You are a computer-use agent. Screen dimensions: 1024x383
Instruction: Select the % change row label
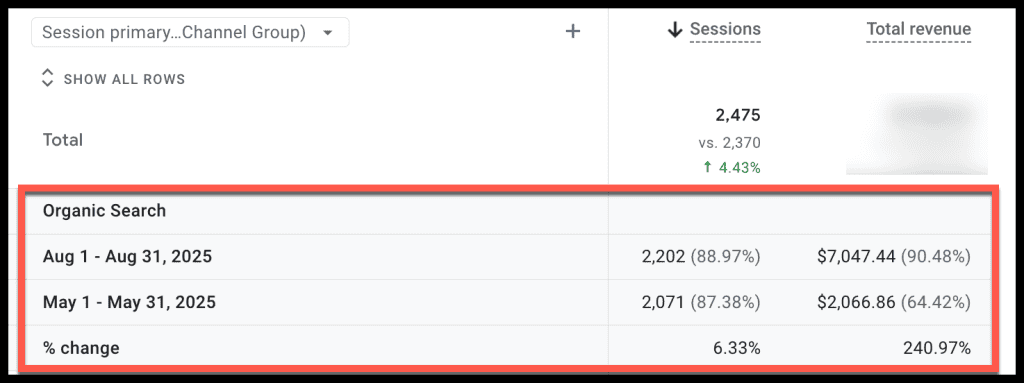coord(81,348)
